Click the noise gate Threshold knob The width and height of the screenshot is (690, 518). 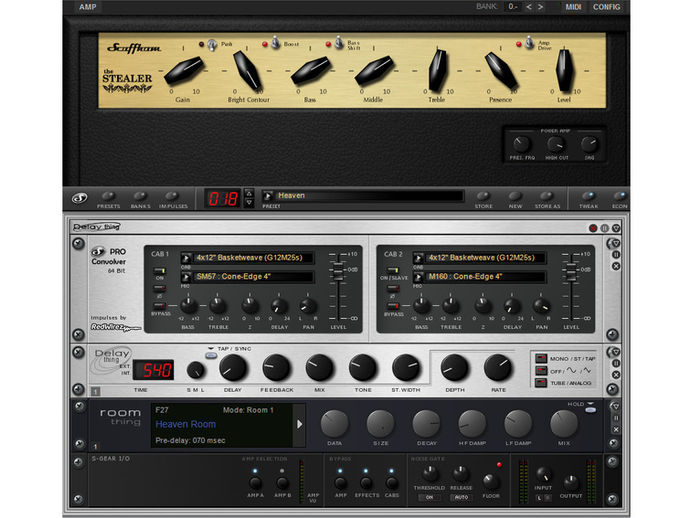[x=429, y=474]
